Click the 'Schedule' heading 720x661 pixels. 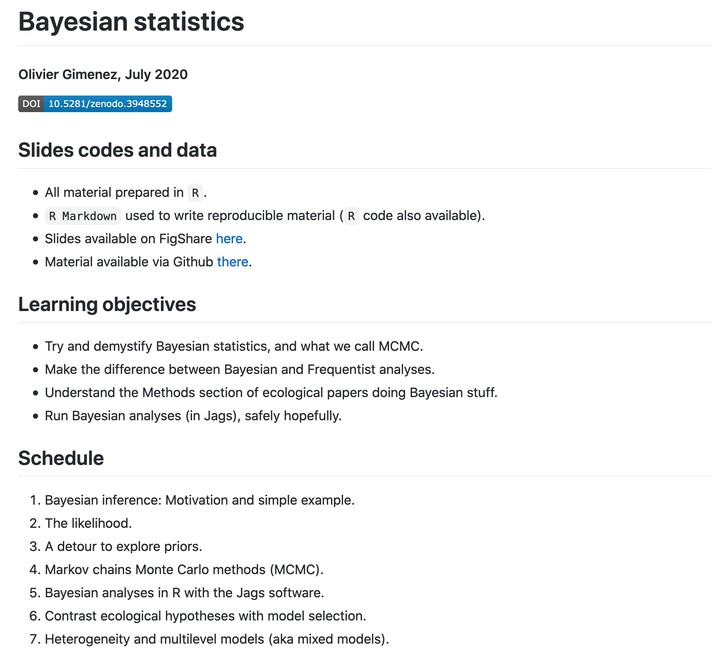[x=61, y=458]
